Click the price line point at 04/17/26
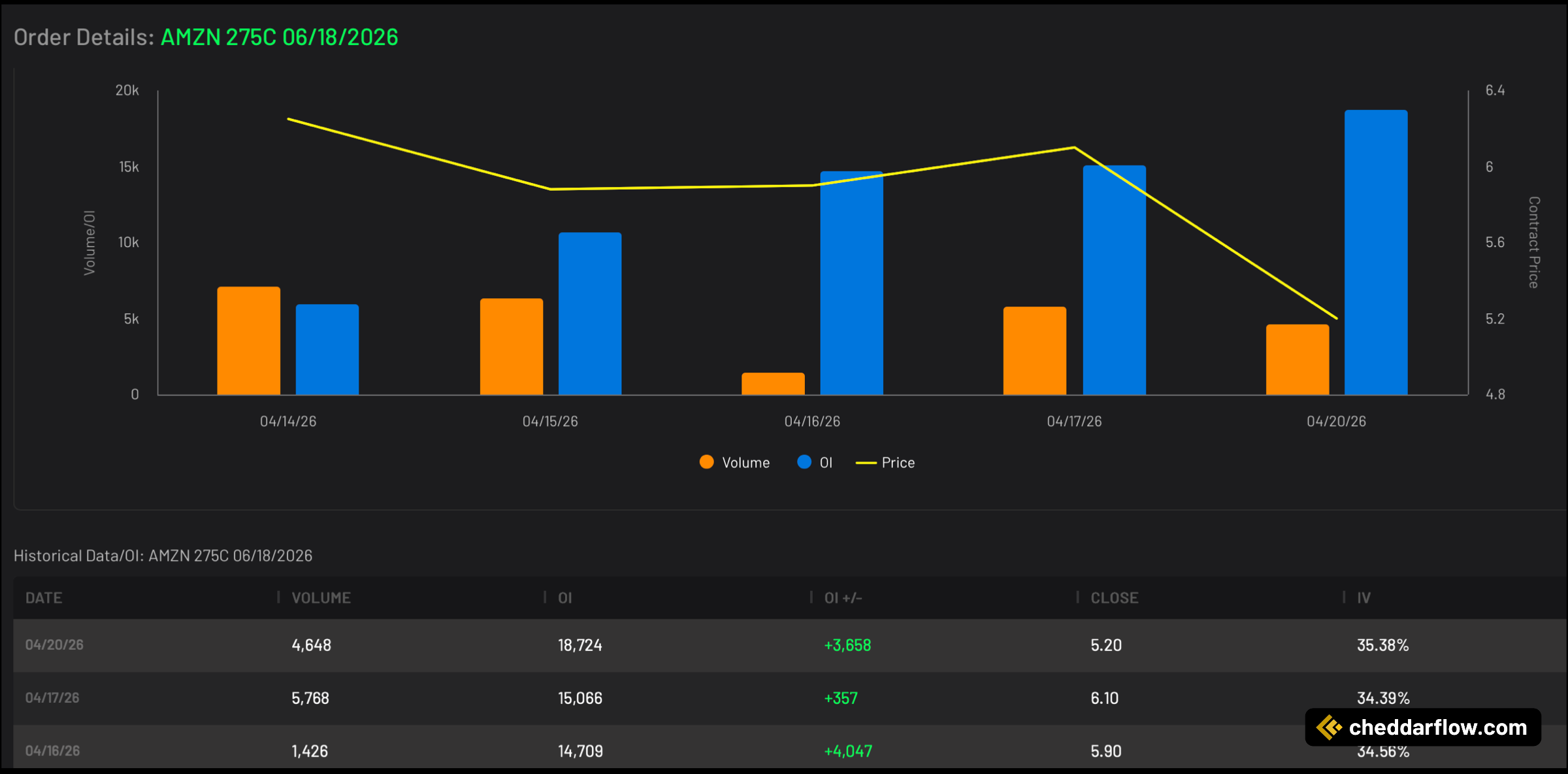This screenshot has width=1568, height=774. 1074,147
